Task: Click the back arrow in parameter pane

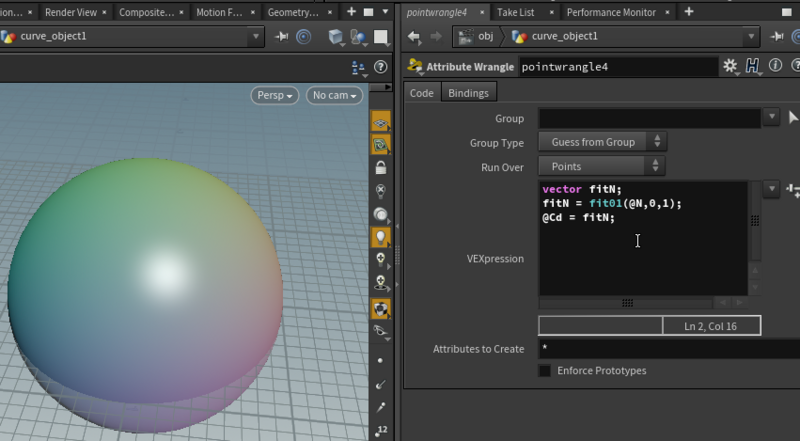Action: [x=414, y=36]
